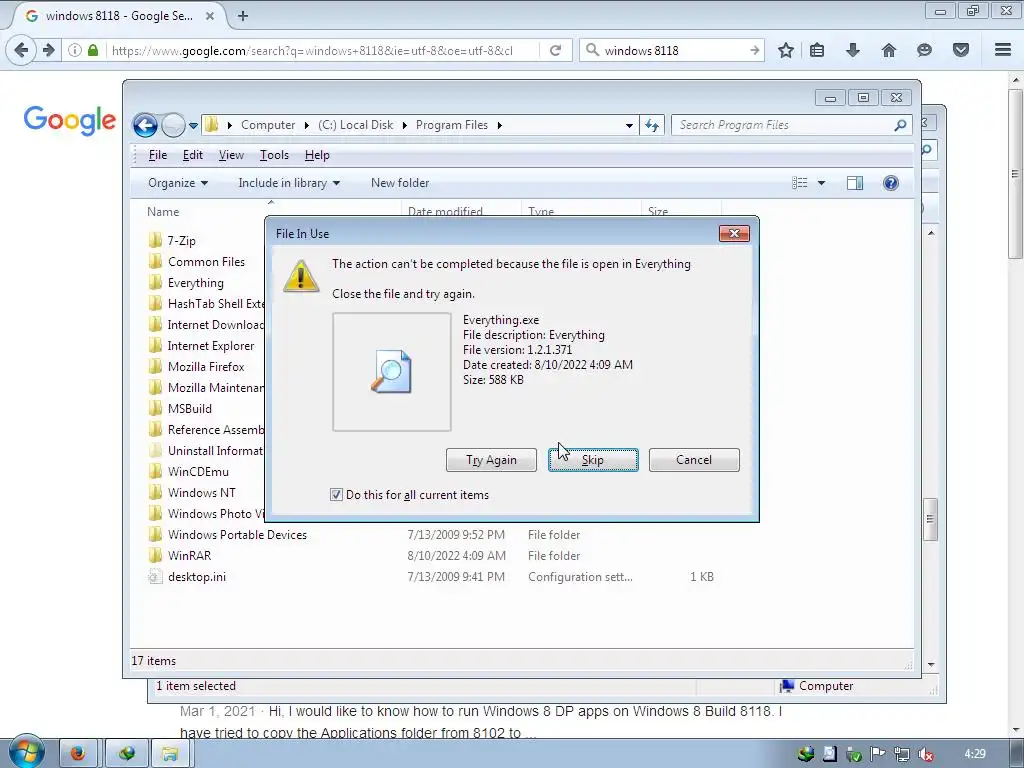Open the Firefox hamburger menu
Screen dimensions: 1024x768
click(1003, 50)
